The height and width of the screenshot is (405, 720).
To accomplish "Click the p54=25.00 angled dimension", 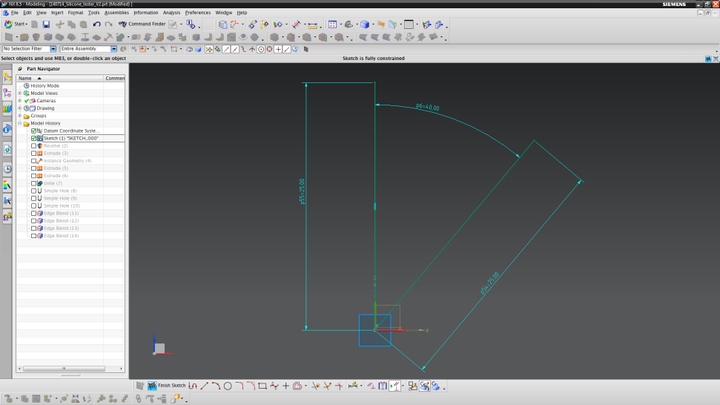I will point(489,283).
